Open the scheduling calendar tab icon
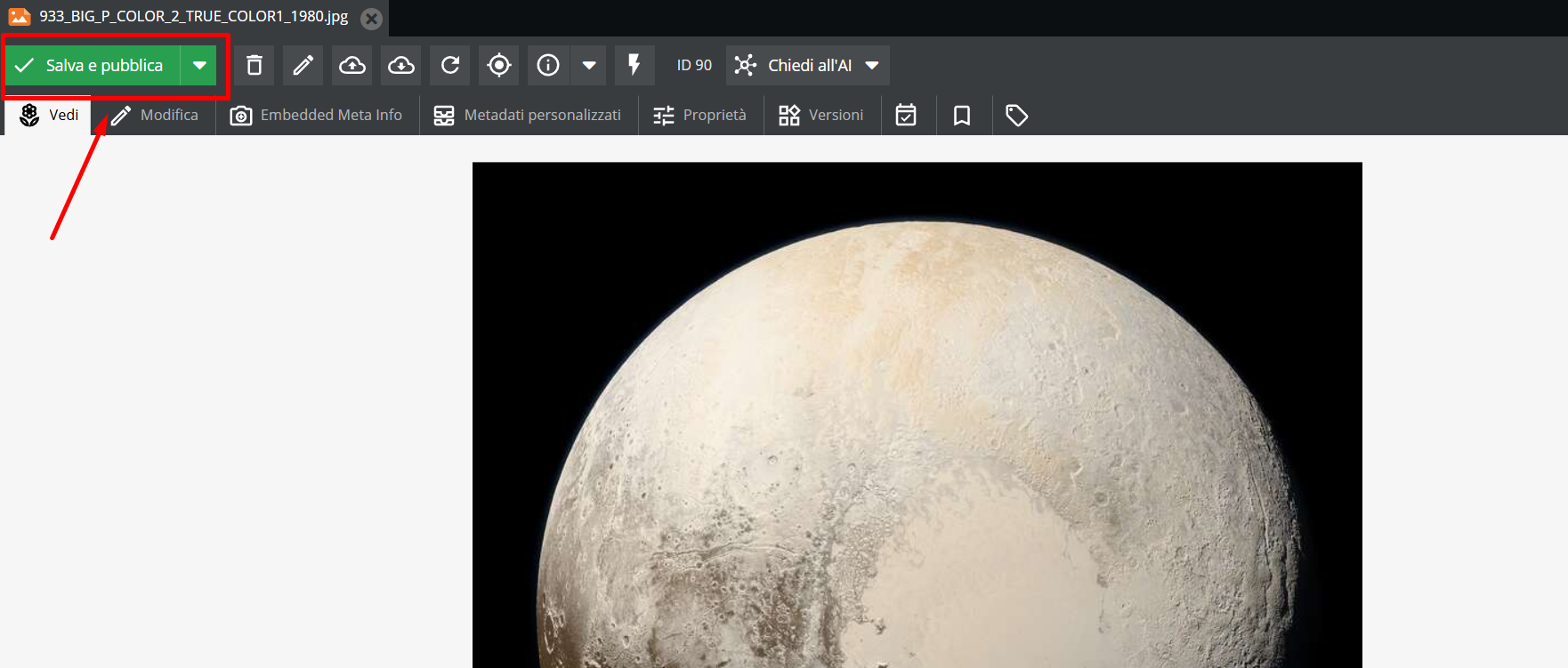1568x668 pixels. point(907,116)
